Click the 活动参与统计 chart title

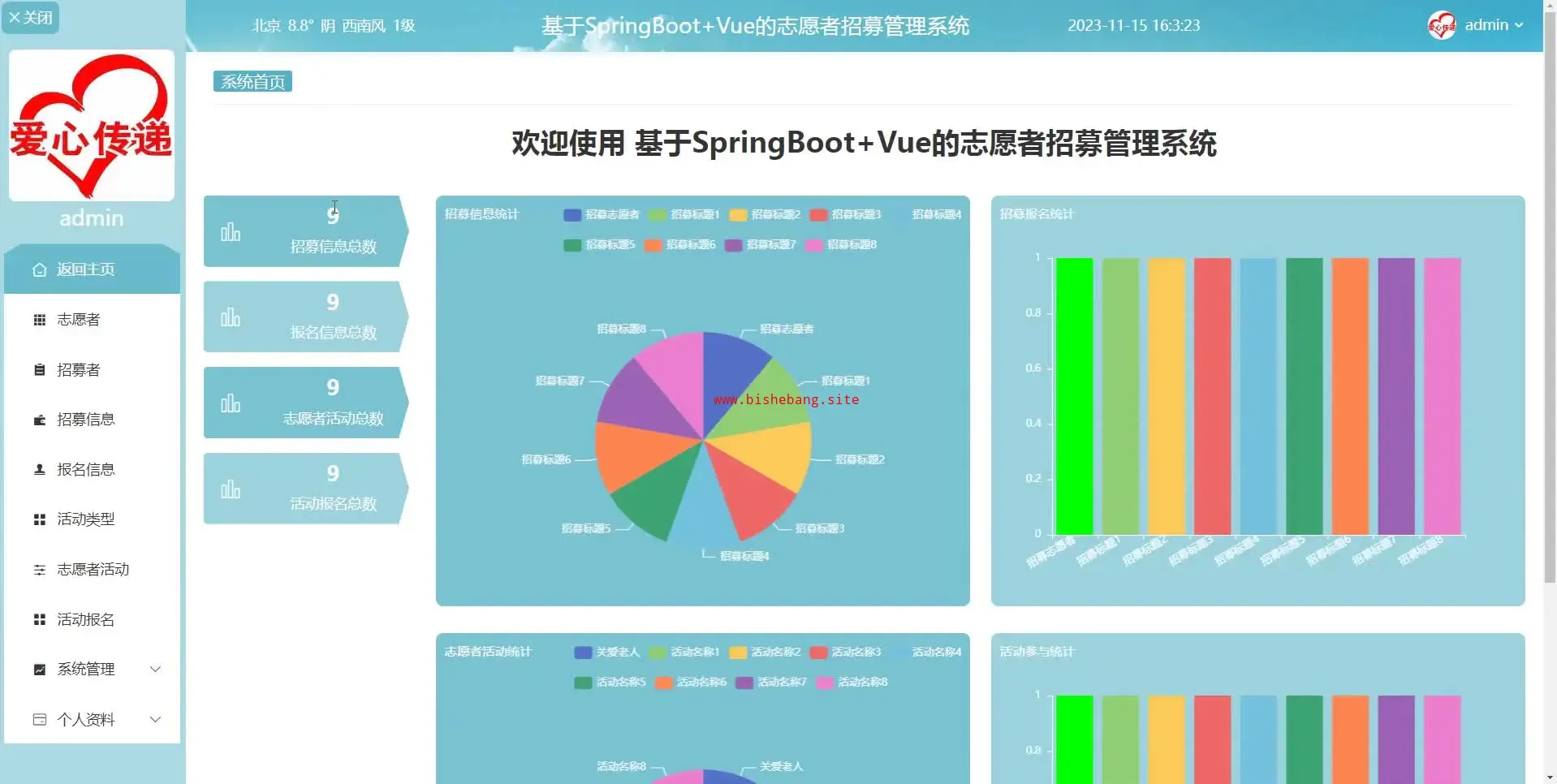[x=1037, y=652]
